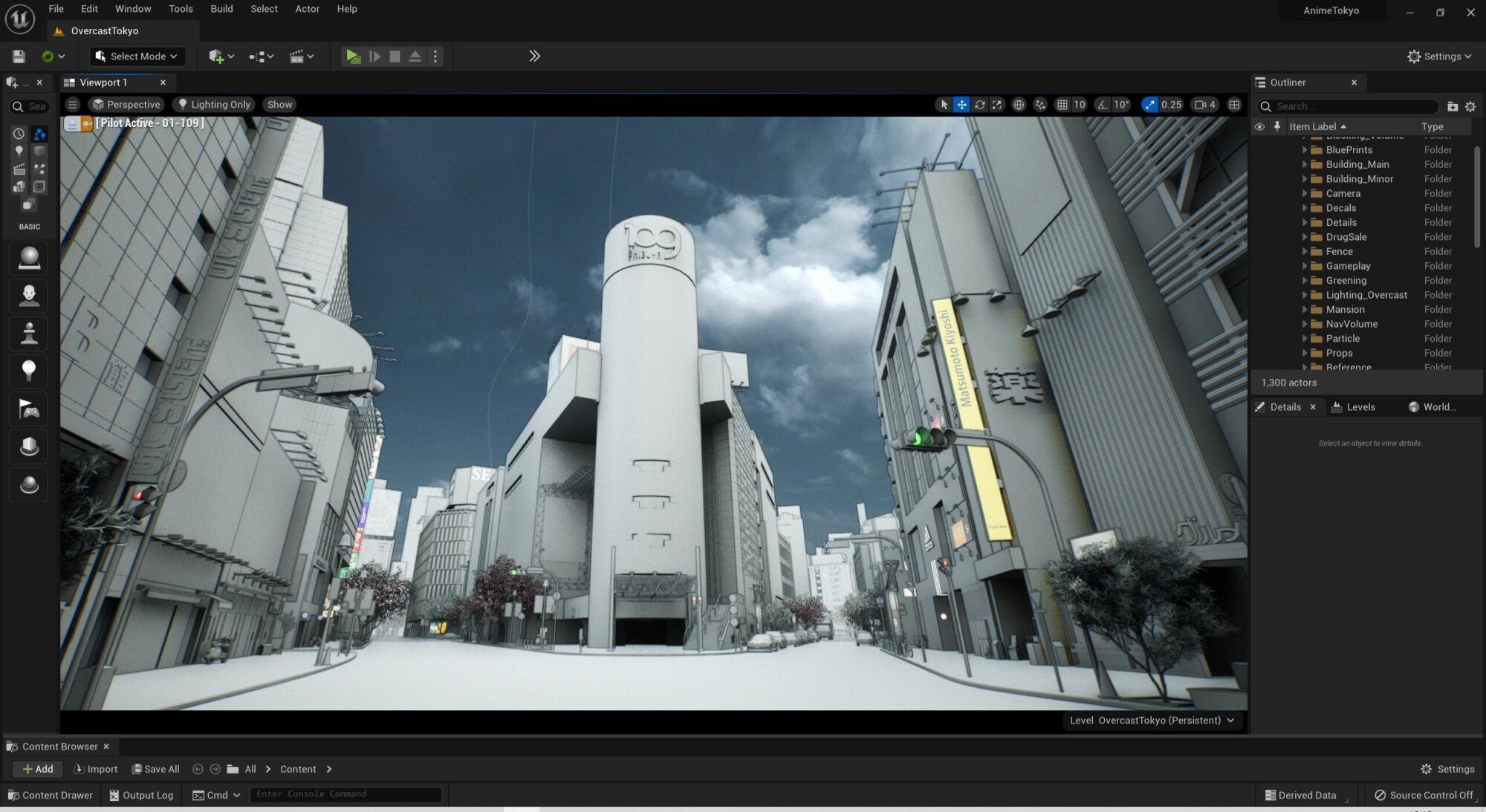Viewport: 1486px width, 812px height.
Task: Toggle rotation angle snapping
Action: pyautogui.click(x=1103, y=105)
